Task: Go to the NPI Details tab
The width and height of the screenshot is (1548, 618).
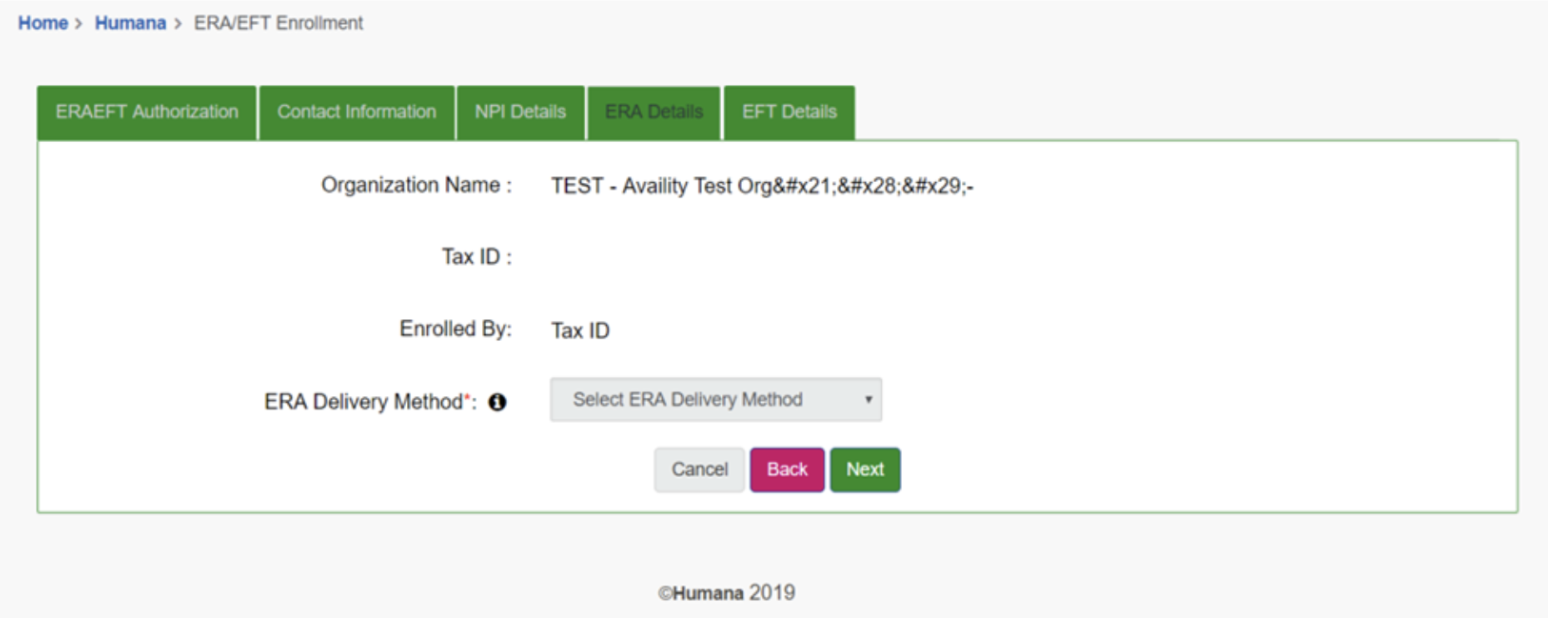Action: click(x=520, y=112)
